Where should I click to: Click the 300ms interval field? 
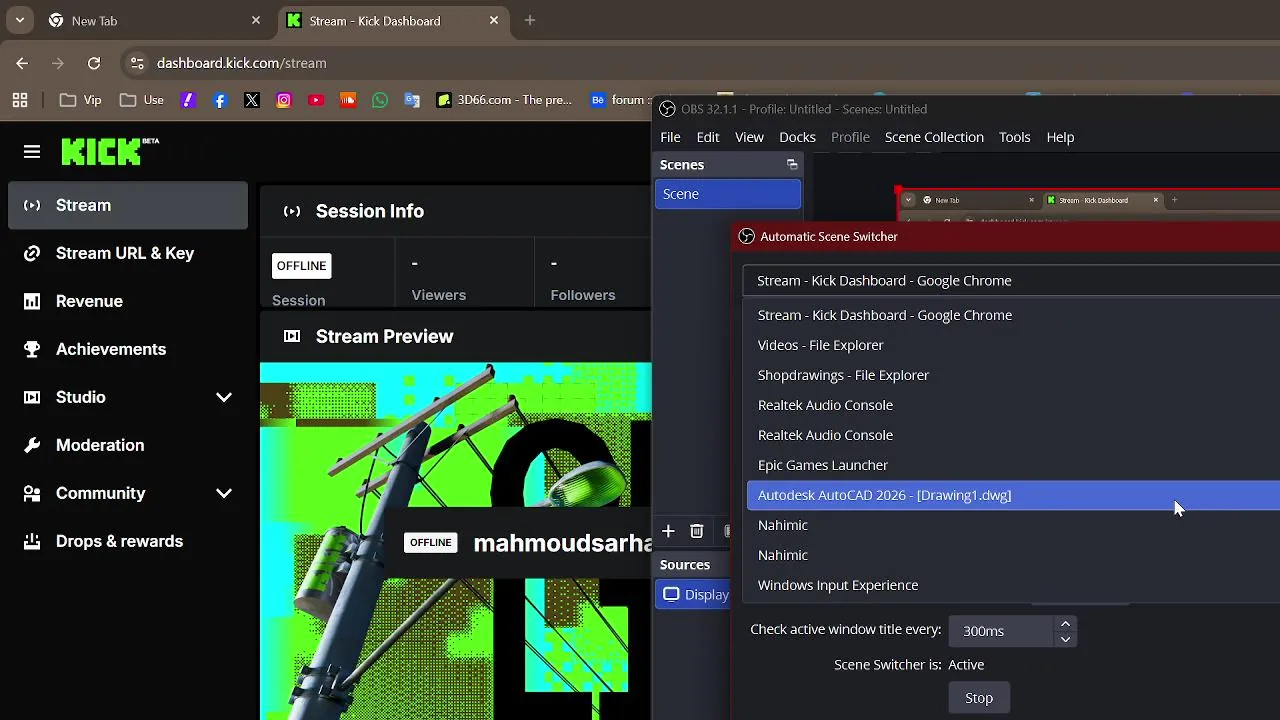tap(1002, 631)
